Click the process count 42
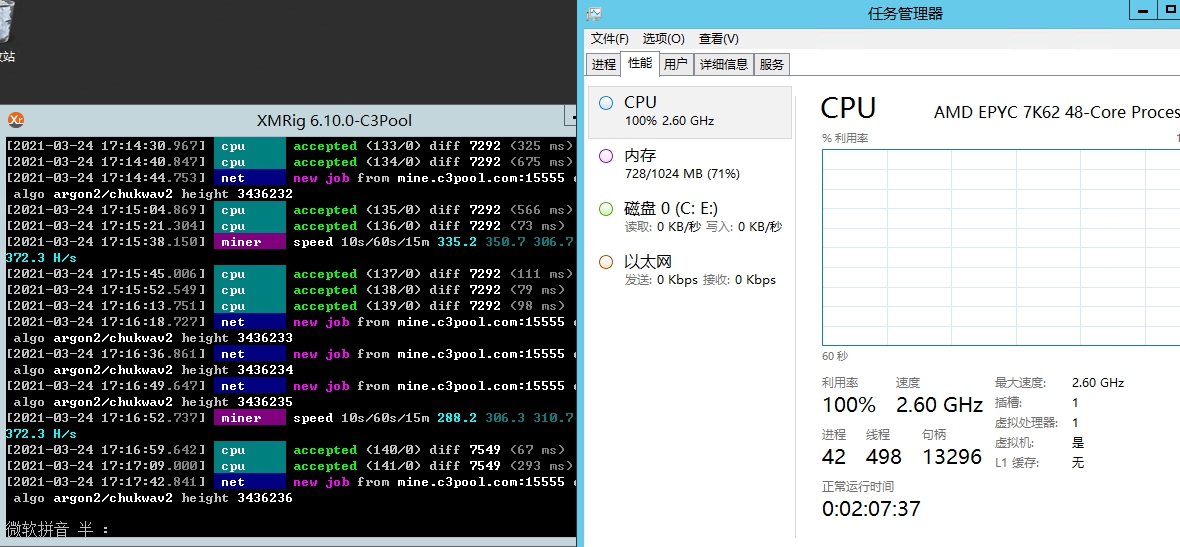The height and width of the screenshot is (547, 1180). tap(834, 457)
